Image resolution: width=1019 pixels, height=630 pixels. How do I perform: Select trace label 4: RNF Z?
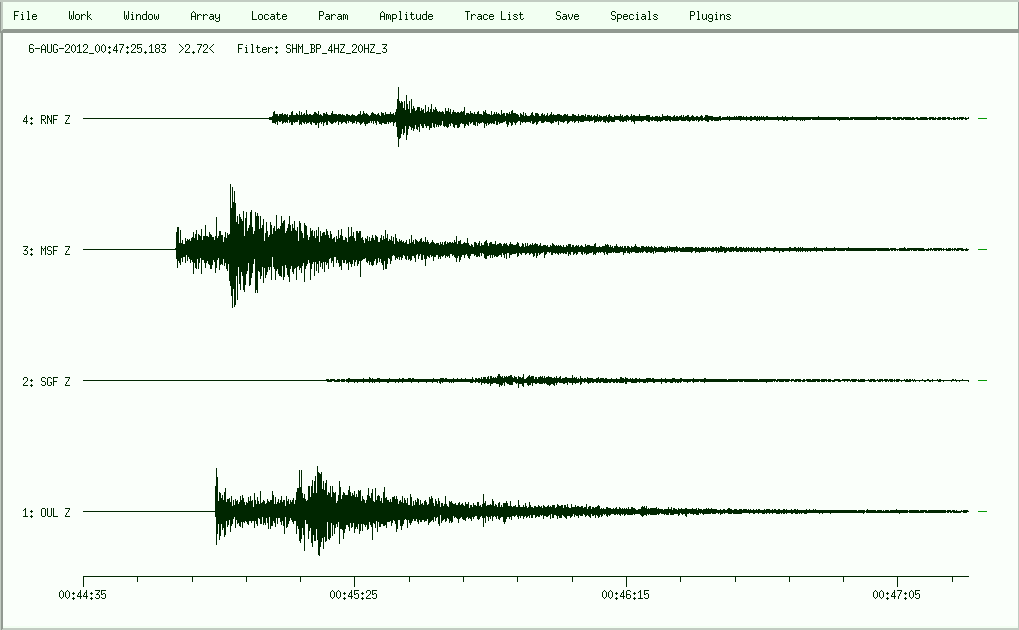coord(47,120)
